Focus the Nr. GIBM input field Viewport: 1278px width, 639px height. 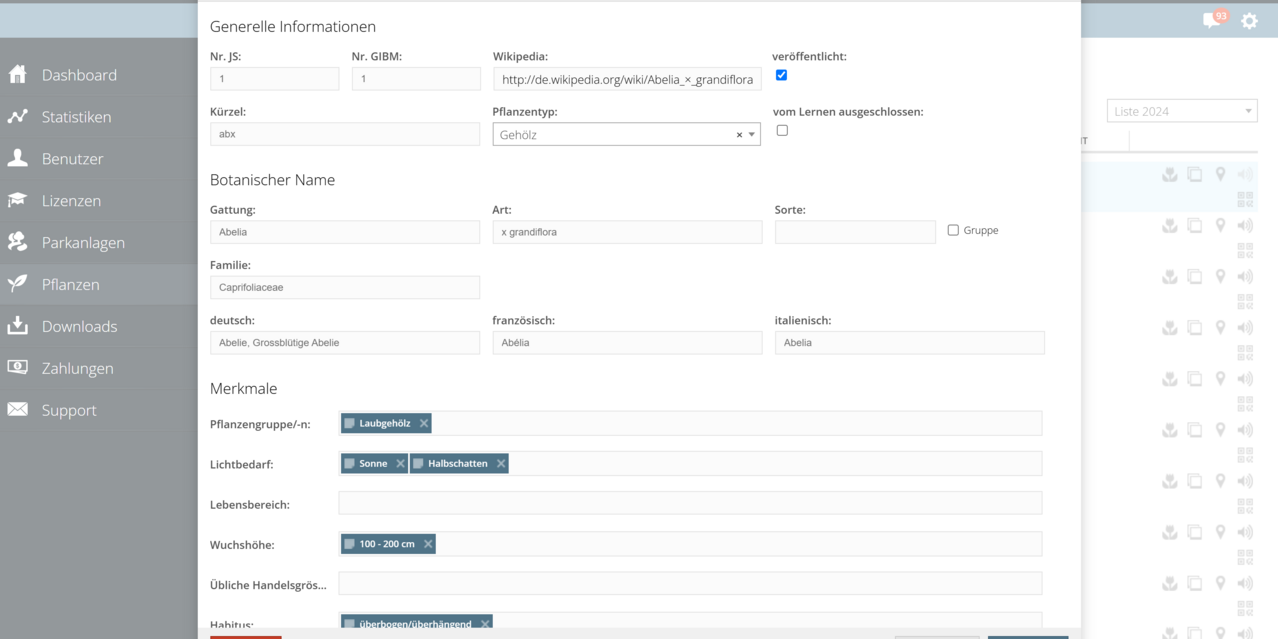click(x=416, y=79)
